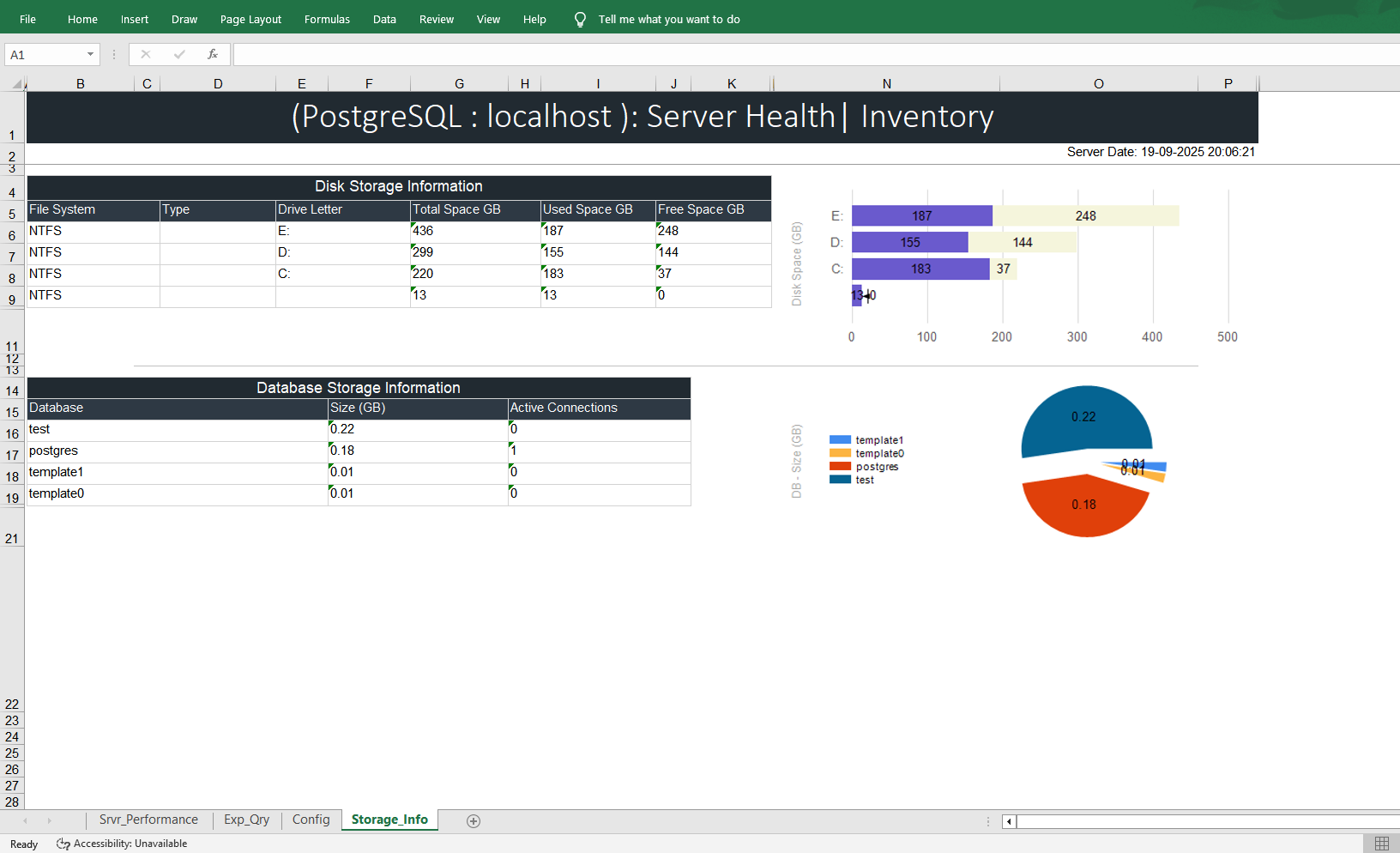Viewport: 1400px width, 853px height.
Task: Click the Cancel X icon in formula bar
Action: tap(146, 54)
